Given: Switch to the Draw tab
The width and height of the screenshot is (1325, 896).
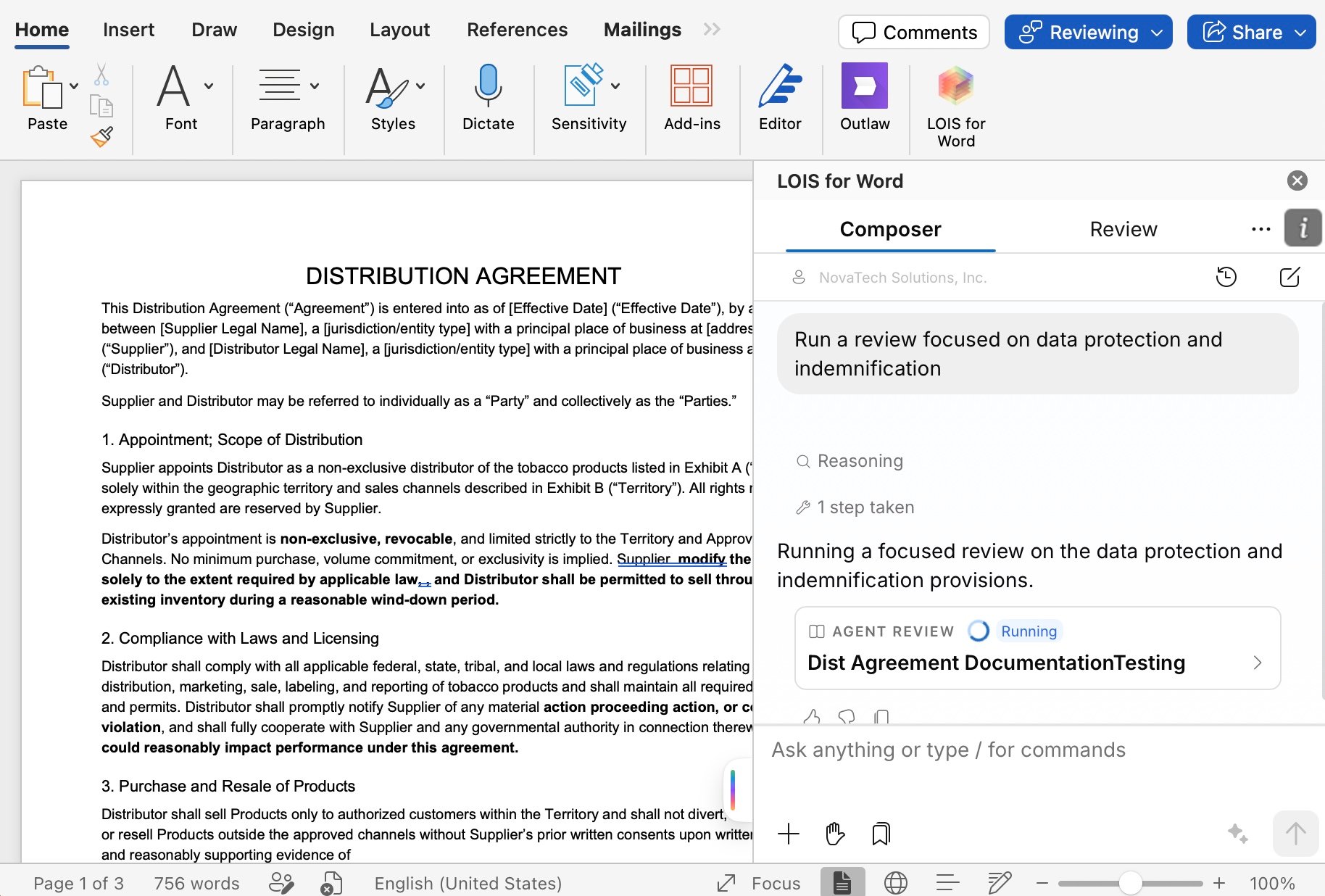Looking at the screenshot, I should tap(214, 30).
